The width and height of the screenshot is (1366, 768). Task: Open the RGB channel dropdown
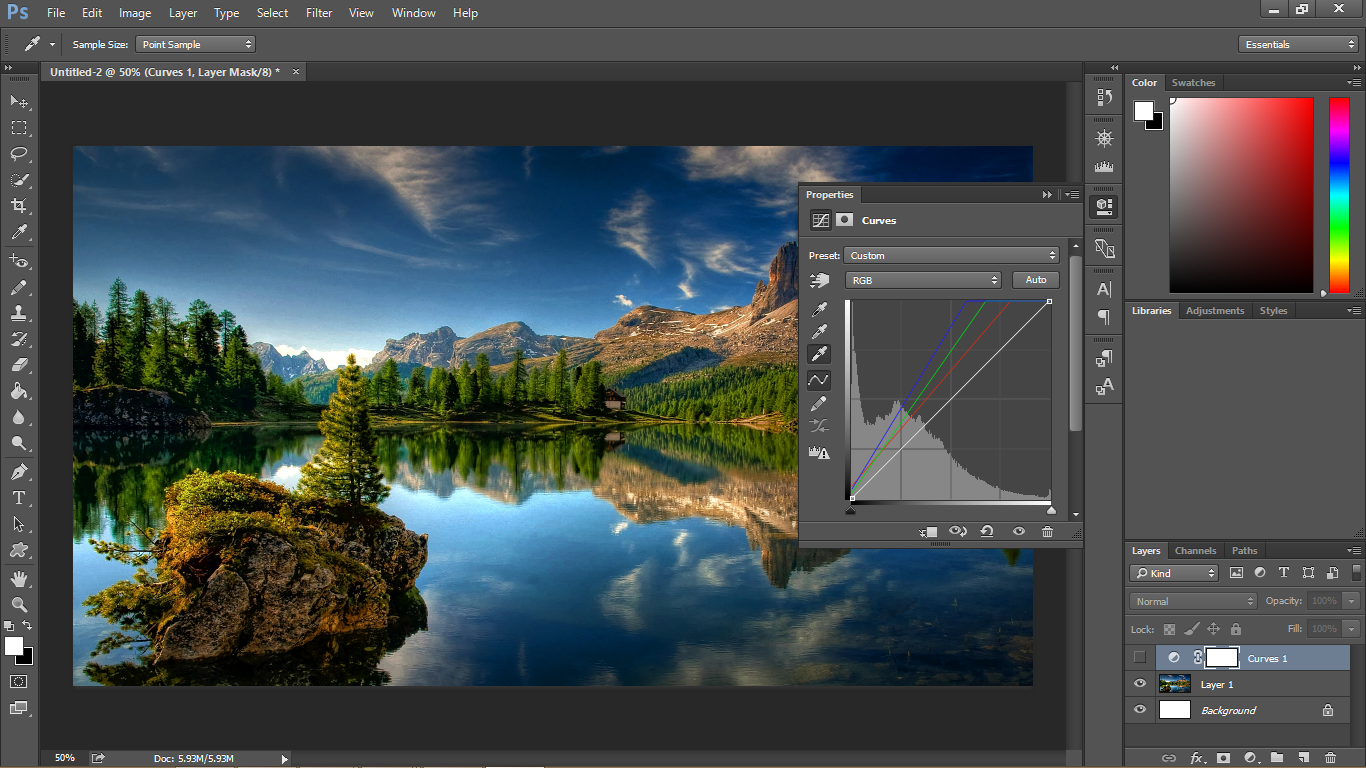[923, 281]
